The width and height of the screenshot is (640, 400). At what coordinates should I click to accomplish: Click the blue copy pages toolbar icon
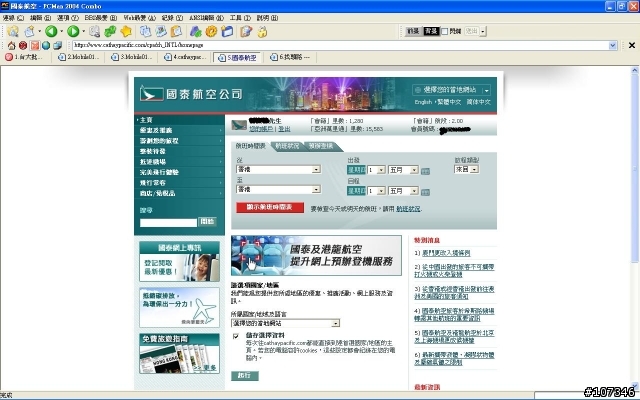(145, 31)
